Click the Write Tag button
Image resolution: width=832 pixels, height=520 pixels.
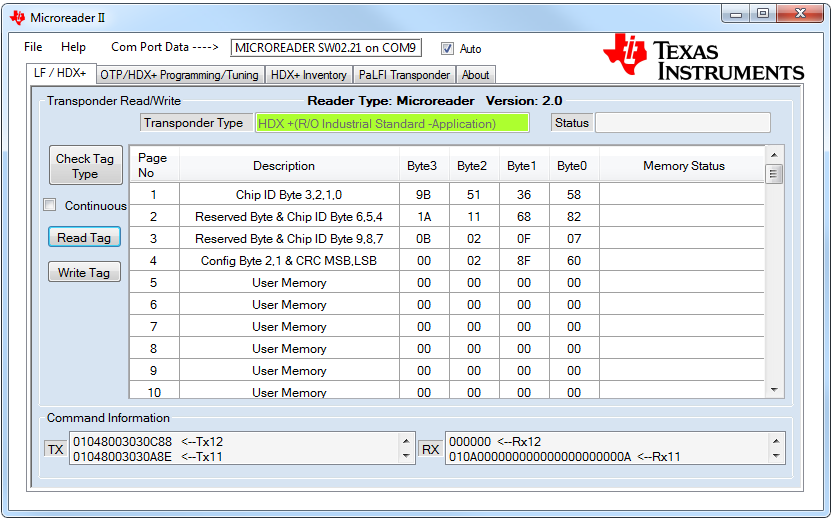coord(84,272)
